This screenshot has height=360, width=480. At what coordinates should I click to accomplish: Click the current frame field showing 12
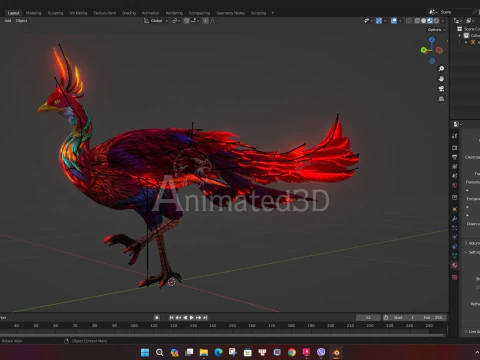click(368, 317)
